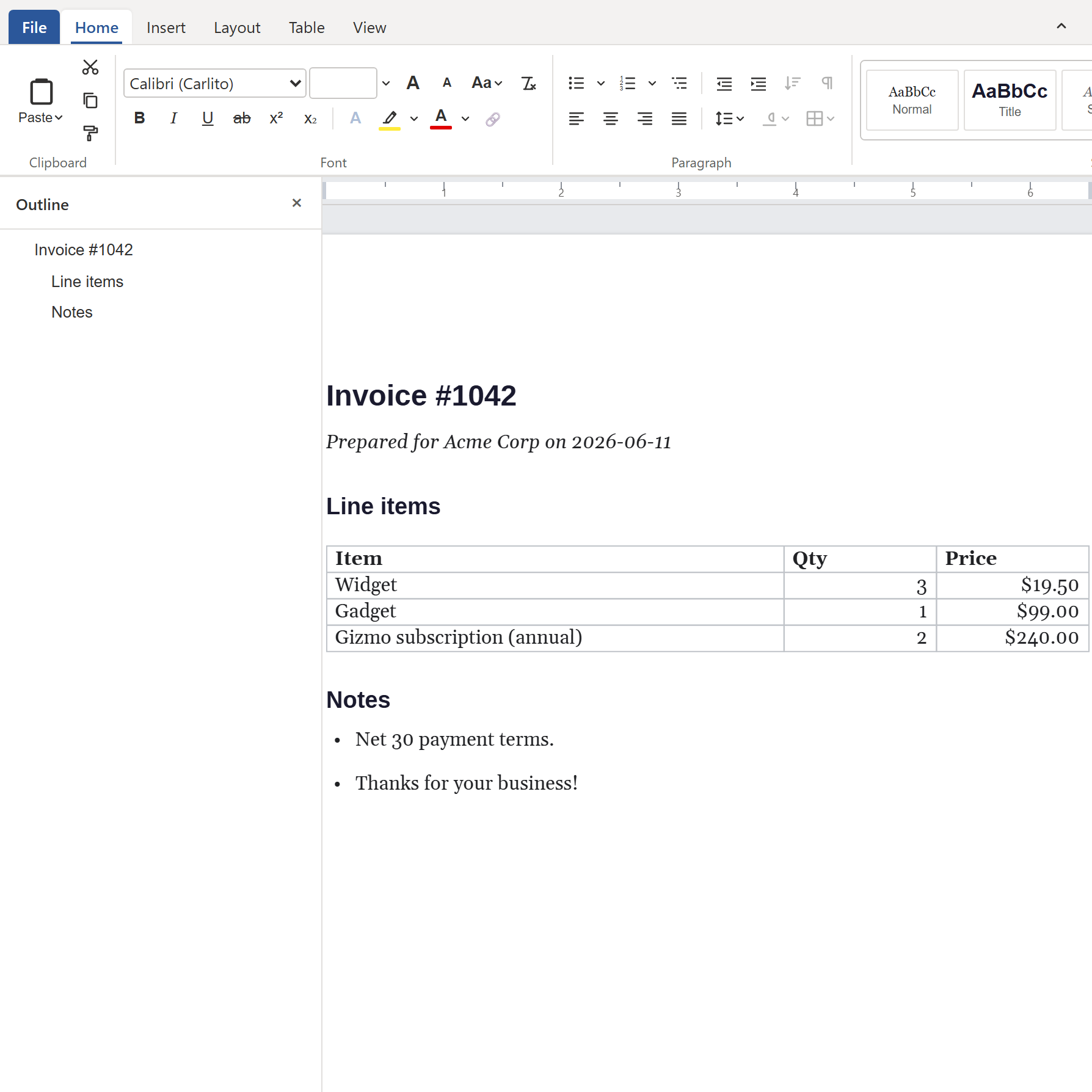The height and width of the screenshot is (1092, 1092).
Task: Click the Align right icon
Action: pos(644,118)
